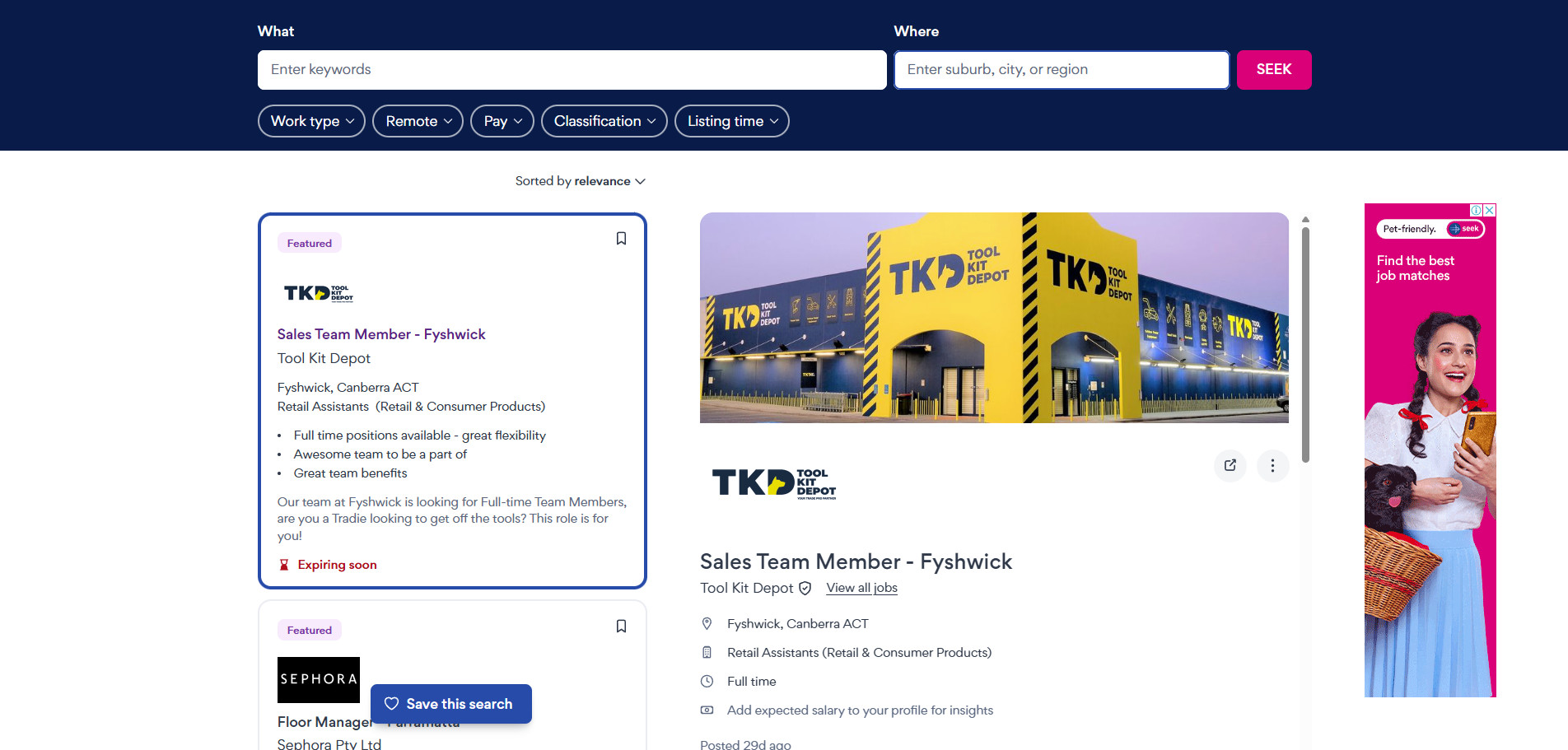Open the three-dot more options menu
This screenshot has height=750, width=1568.
click(1272, 465)
